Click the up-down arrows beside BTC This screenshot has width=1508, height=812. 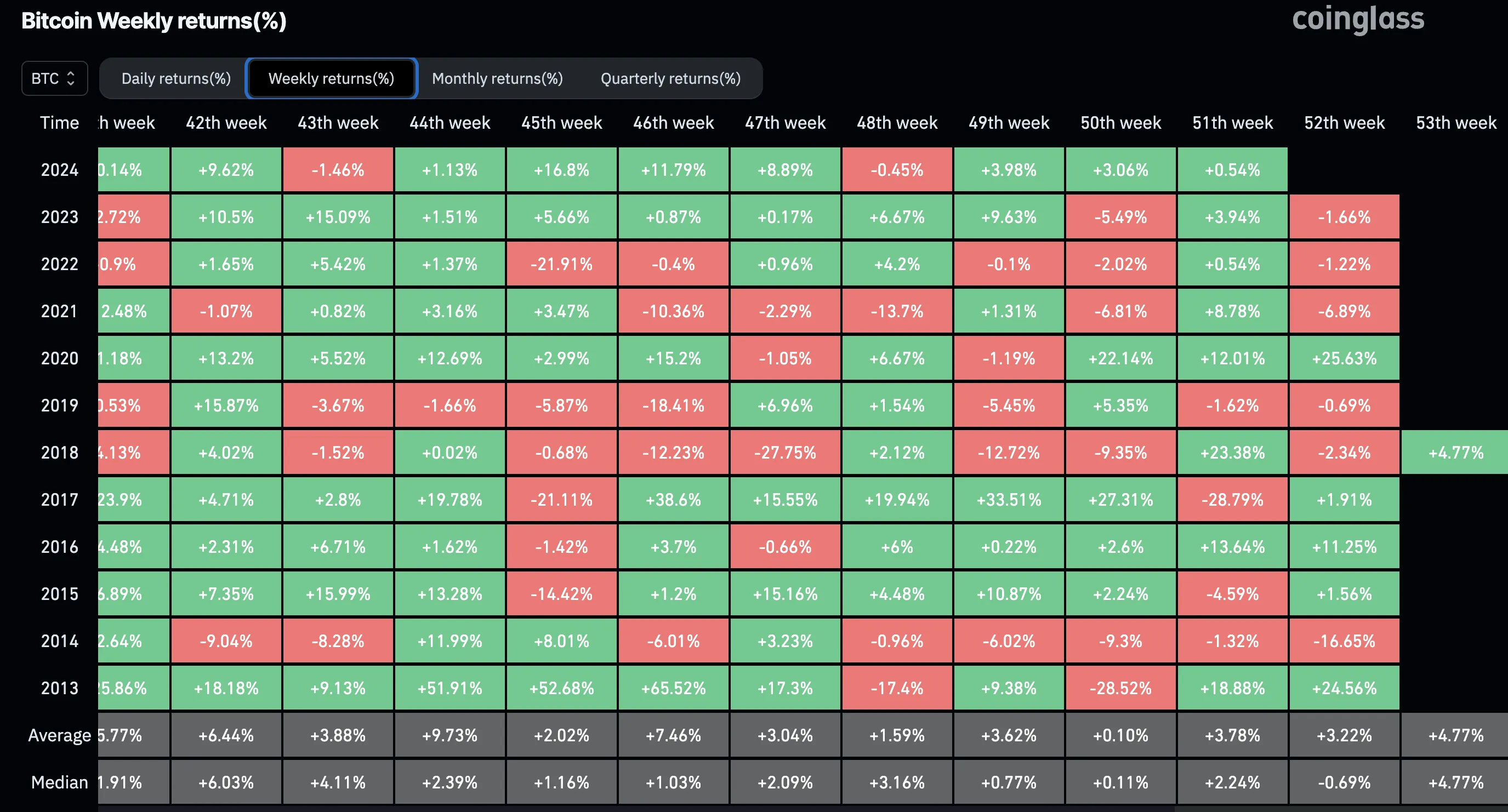tap(71, 78)
